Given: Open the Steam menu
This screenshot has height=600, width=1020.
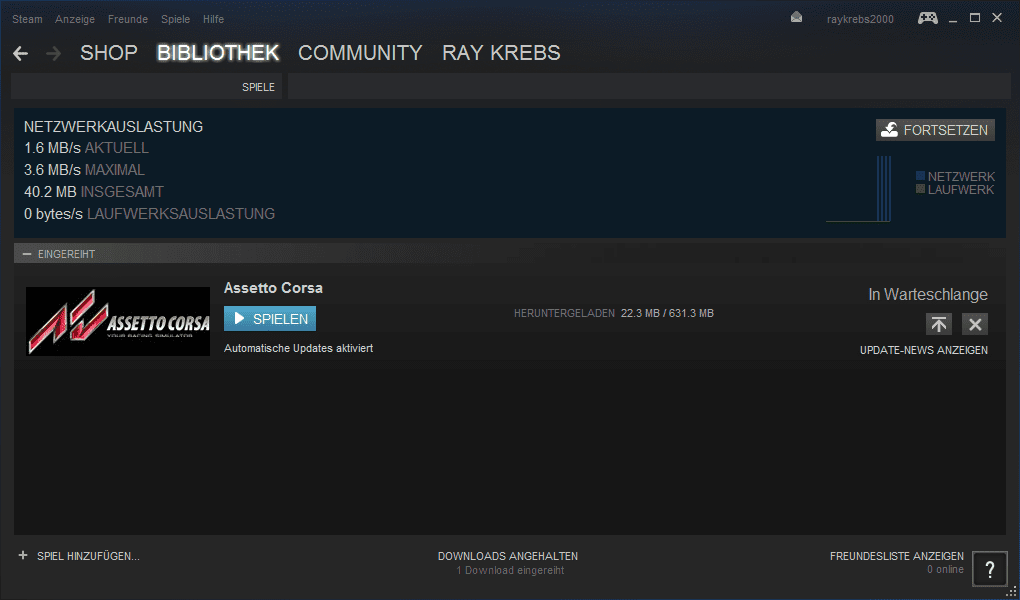Looking at the screenshot, I should point(27,19).
